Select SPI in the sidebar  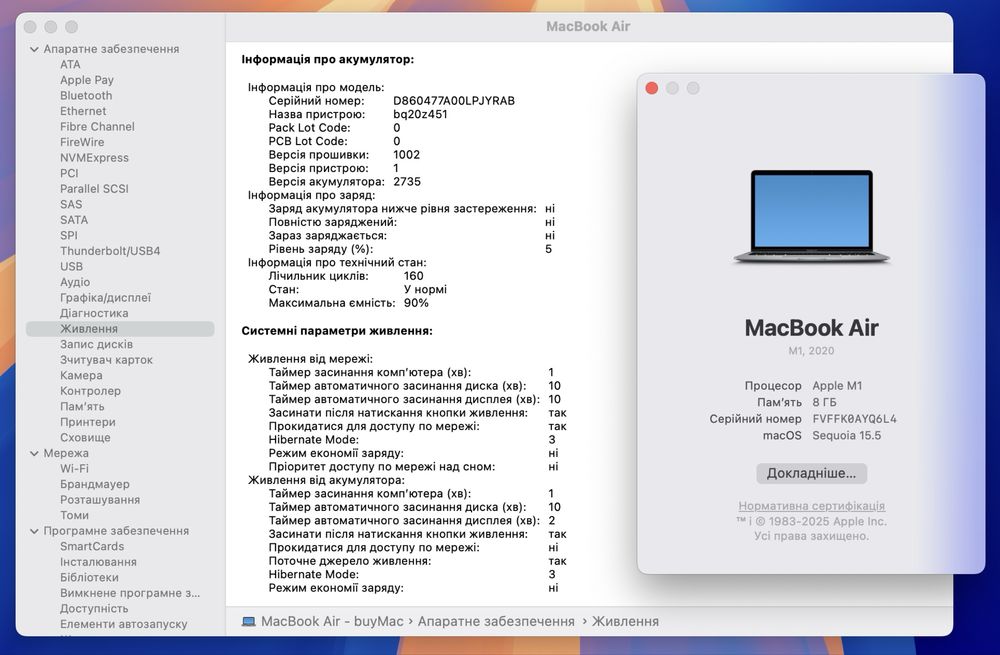[68, 235]
